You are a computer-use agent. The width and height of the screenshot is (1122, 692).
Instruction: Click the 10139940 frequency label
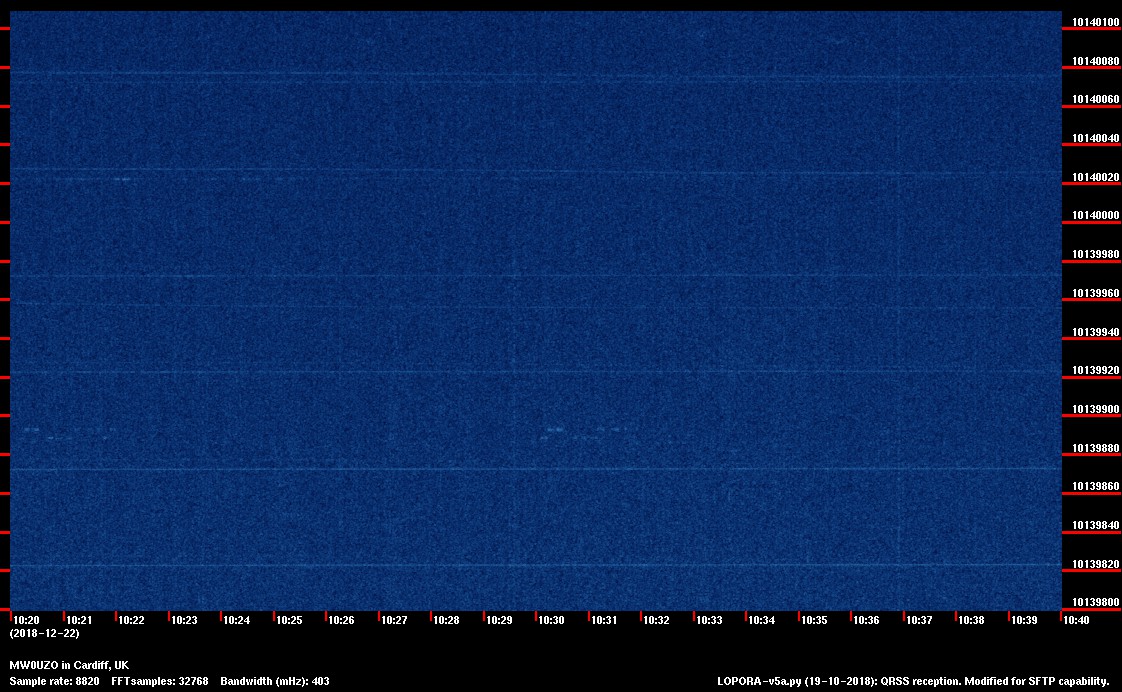[1095, 332]
